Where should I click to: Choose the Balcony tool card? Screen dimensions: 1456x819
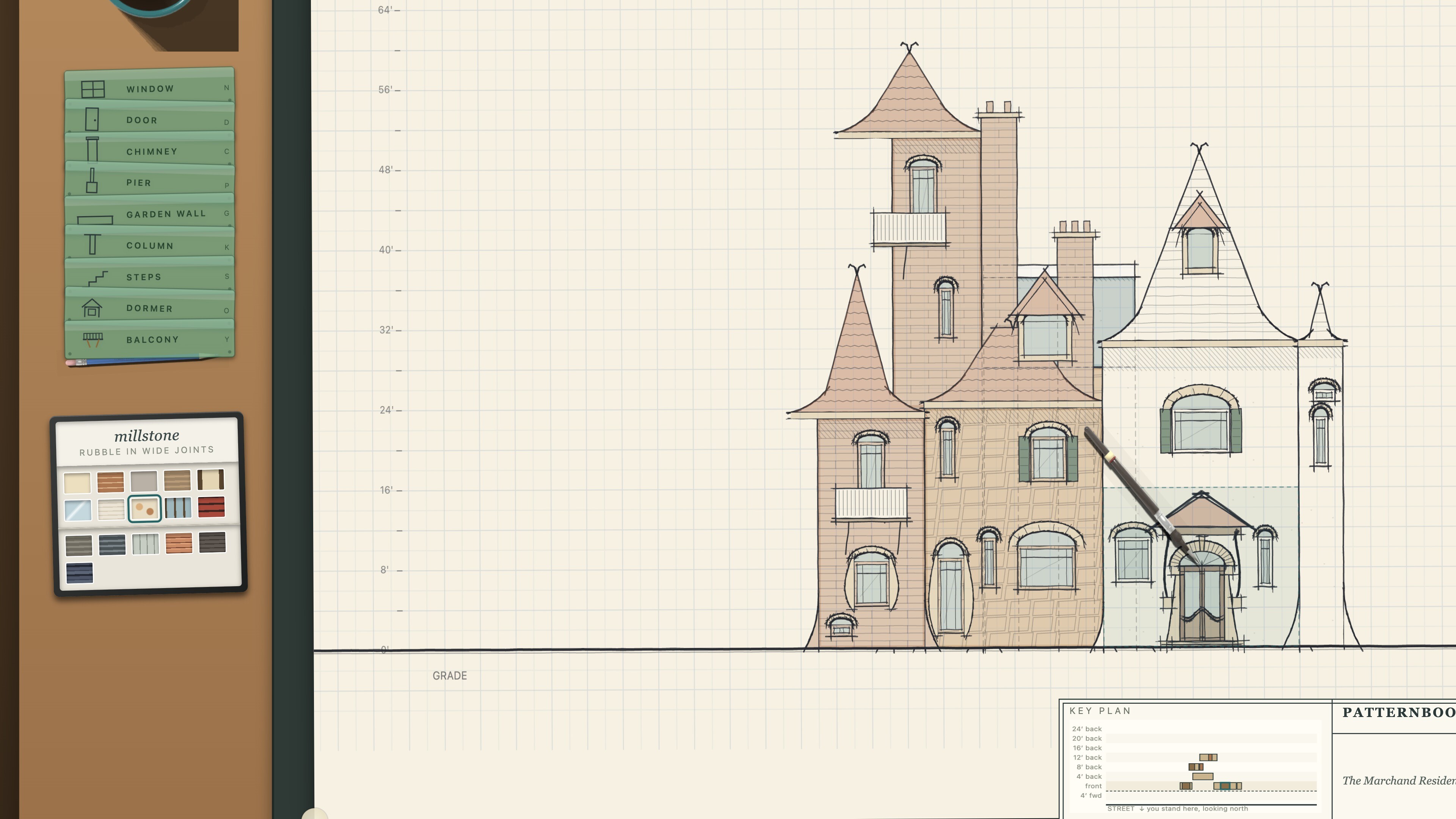point(149,339)
